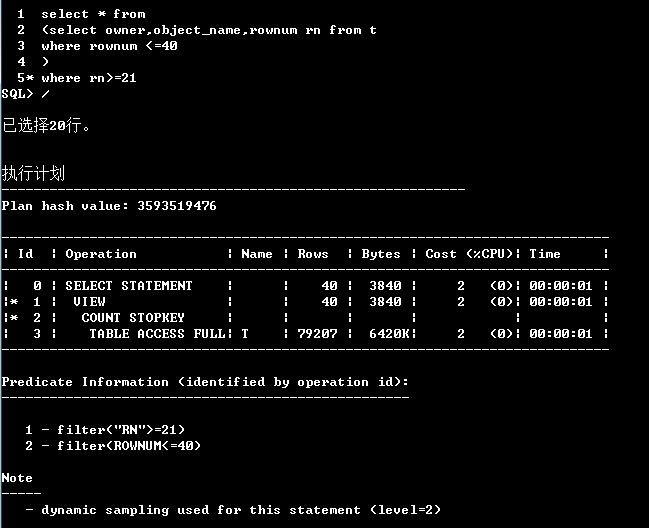Click the "where rn>=21" line
Image resolution: width=649 pixels, height=528 pixels.
click(x=88, y=78)
